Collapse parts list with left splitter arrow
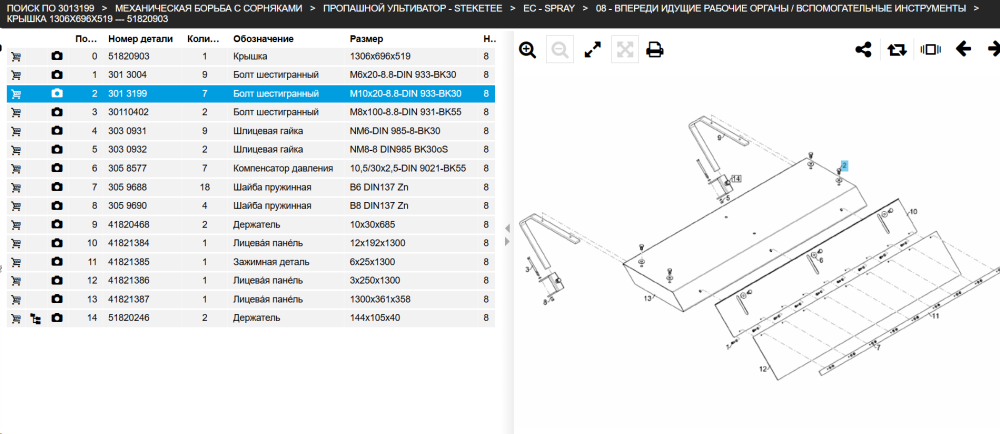The height and width of the screenshot is (434, 1000). [x=508, y=228]
